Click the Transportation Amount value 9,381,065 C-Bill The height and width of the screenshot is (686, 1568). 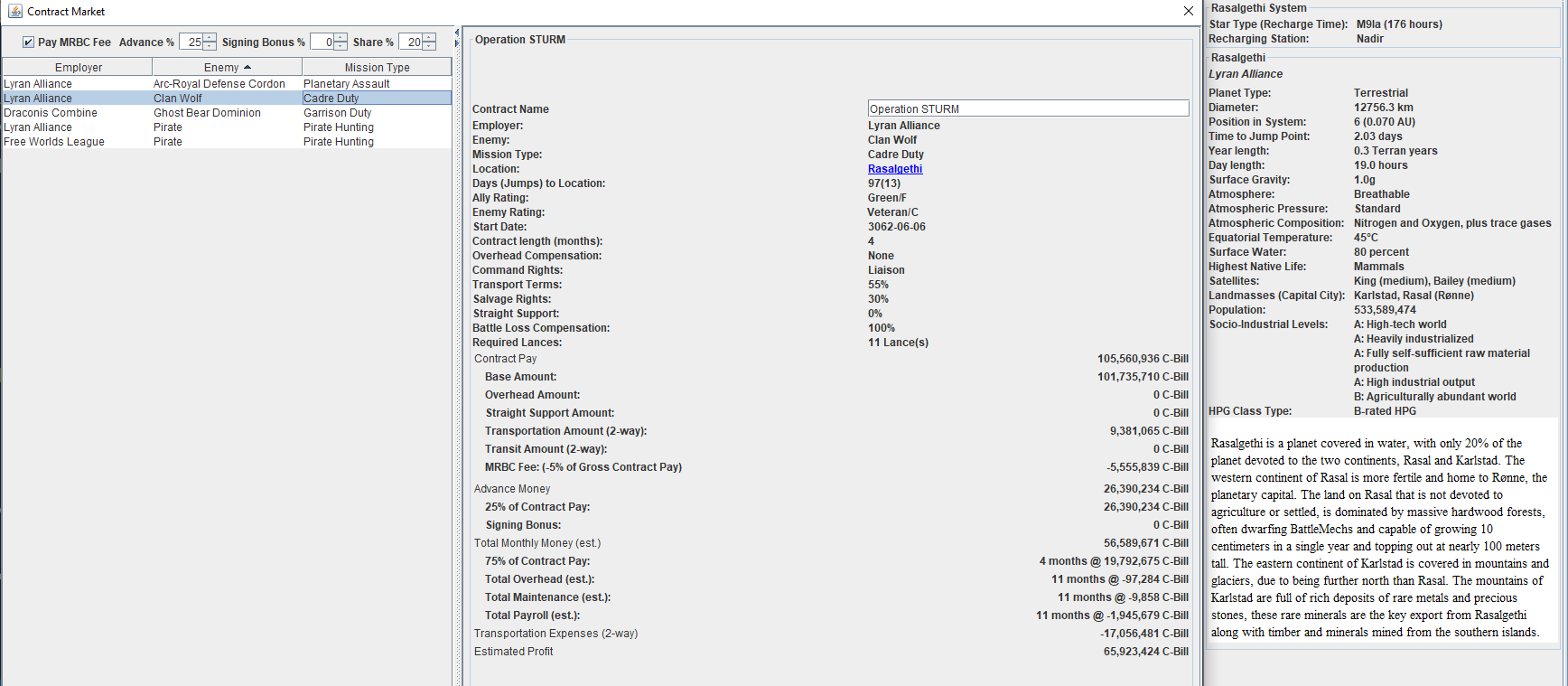point(1149,431)
